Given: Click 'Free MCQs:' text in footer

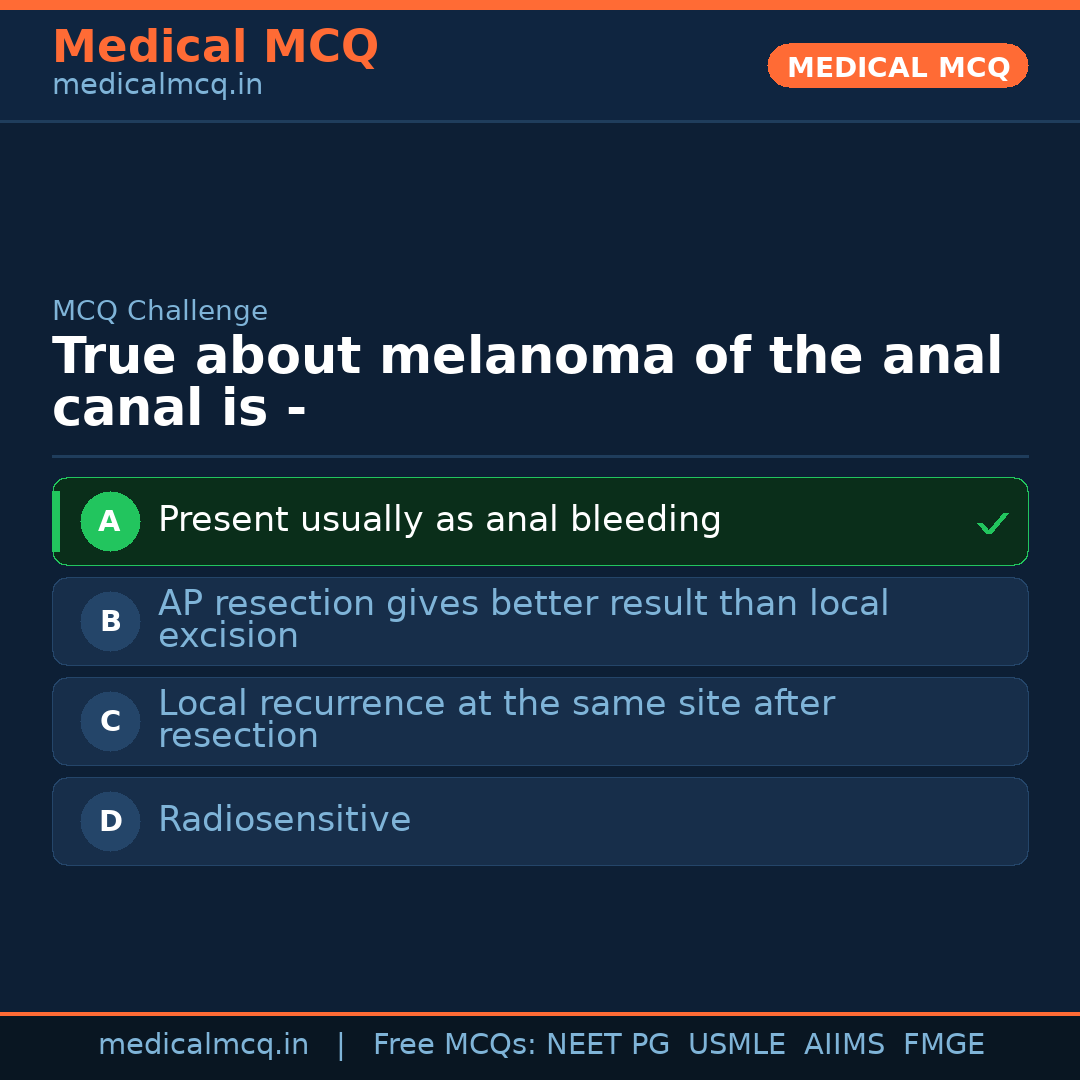Looking at the screenshot, I should pyautogui.click(x=455, y=1045).
